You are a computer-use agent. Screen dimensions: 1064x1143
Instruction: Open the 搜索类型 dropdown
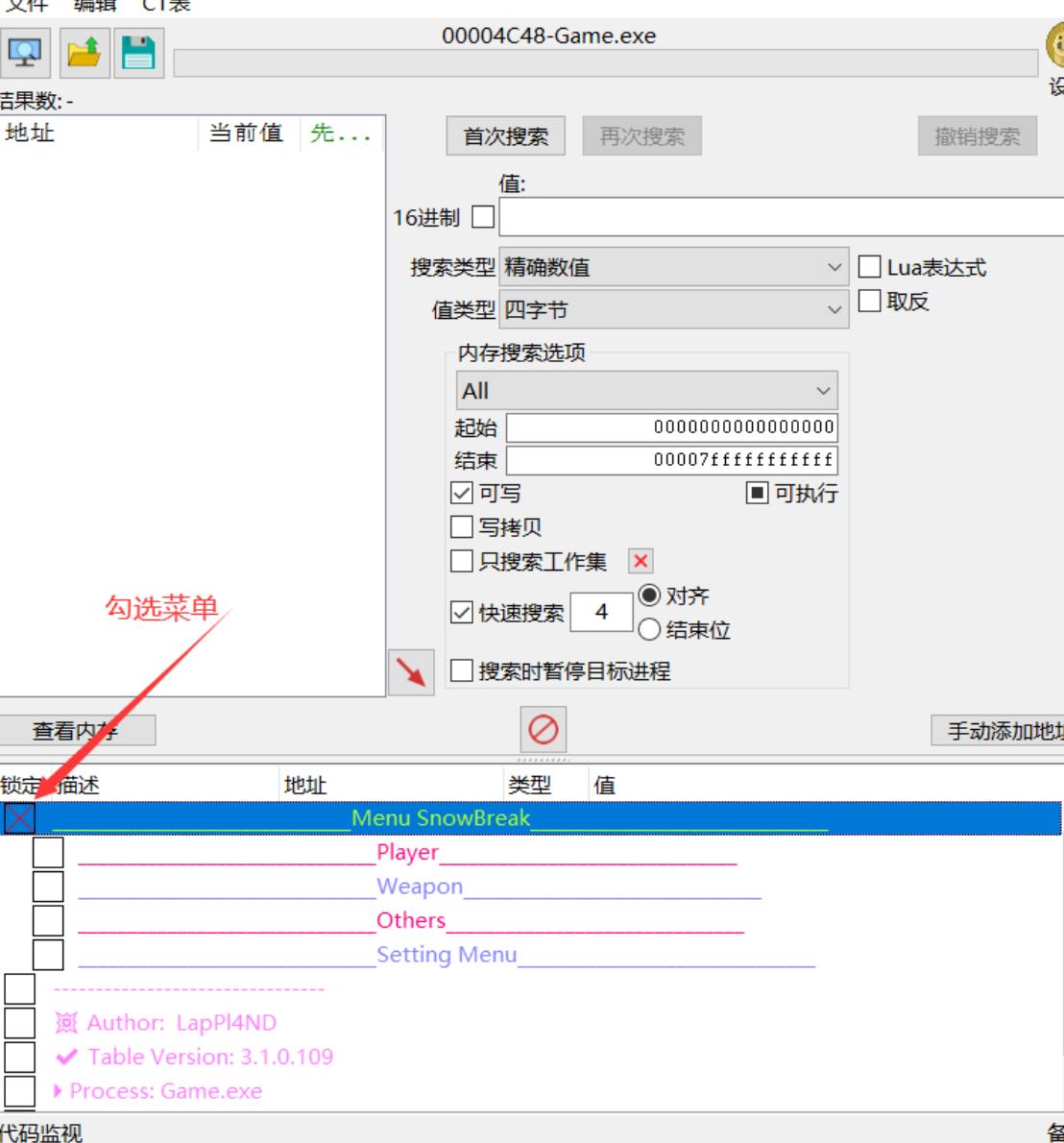(x=674, y=267)
